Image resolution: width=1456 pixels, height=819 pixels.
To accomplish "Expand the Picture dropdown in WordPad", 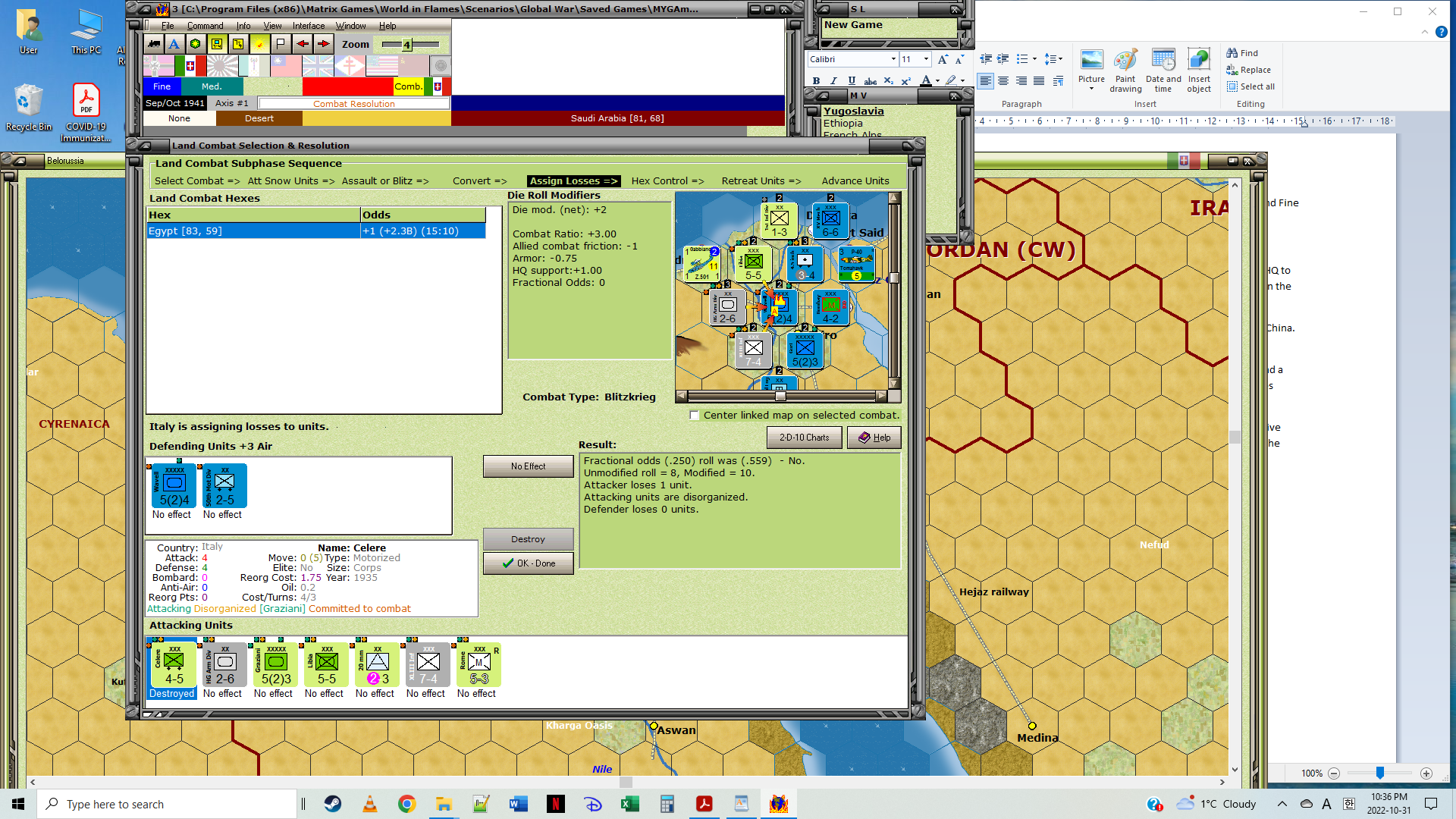I will (x=1091, y=89).
